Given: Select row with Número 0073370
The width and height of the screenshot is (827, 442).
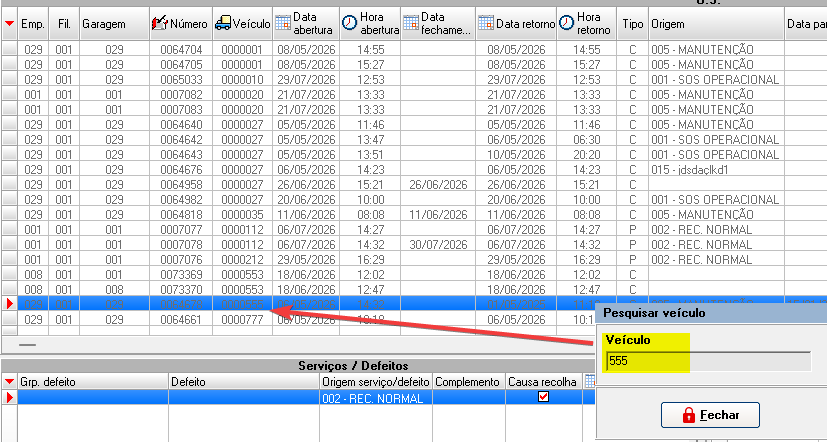Looking at the screenshot, I should click(x=414, y=290).
